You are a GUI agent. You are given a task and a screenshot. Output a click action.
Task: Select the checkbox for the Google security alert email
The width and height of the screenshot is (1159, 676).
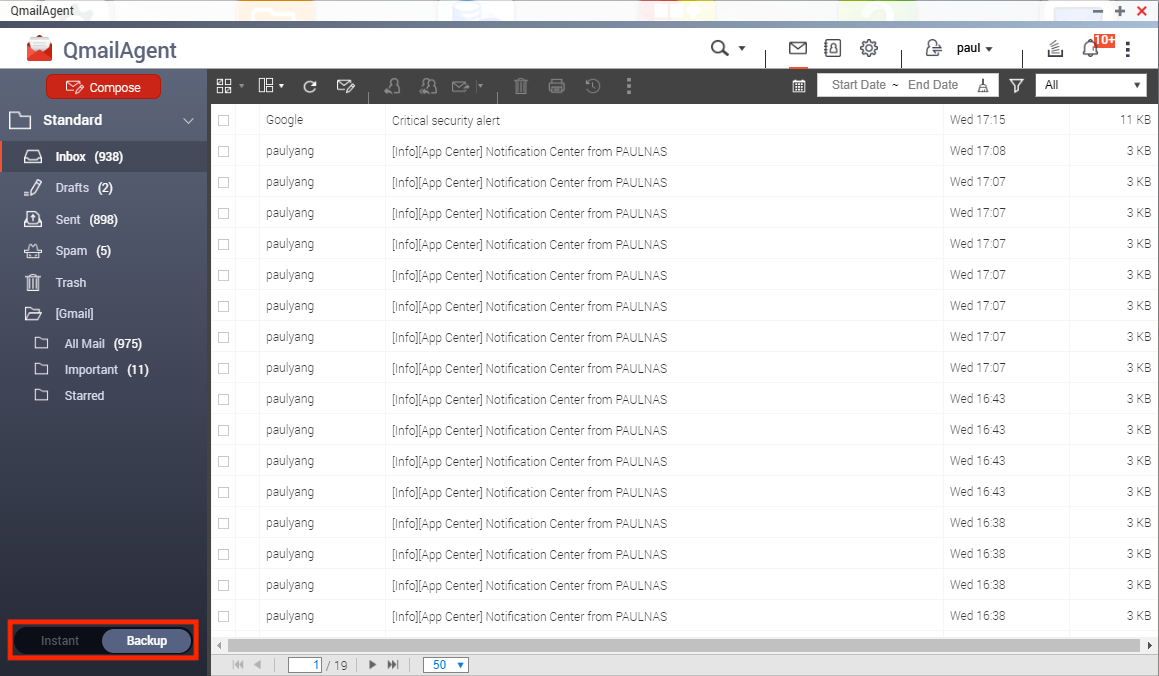(222, 119)
